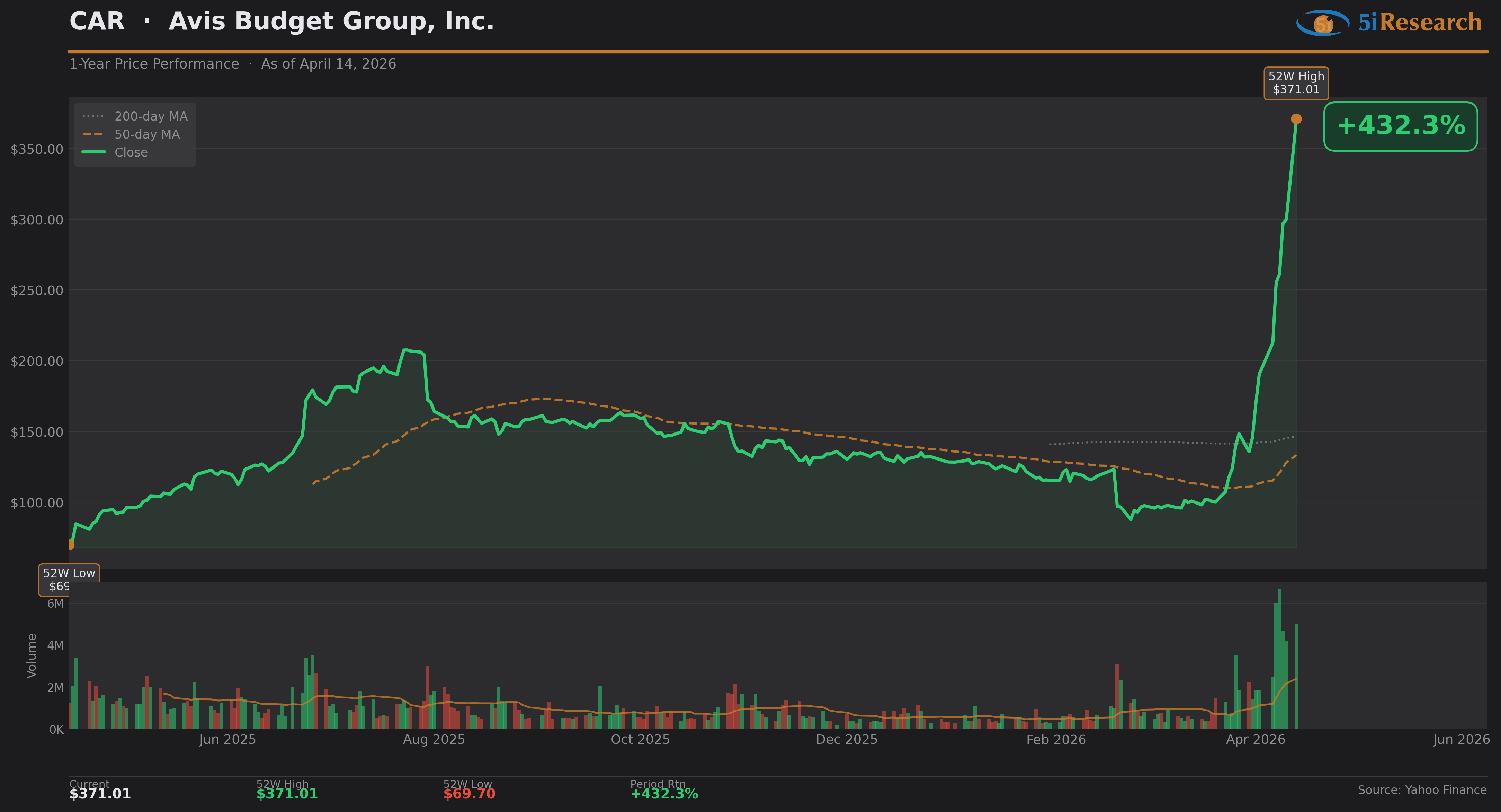Click the 200-day MA dotted legend line
The height and width of the screenshot is (812, 1501).
[x=93, y=117]
